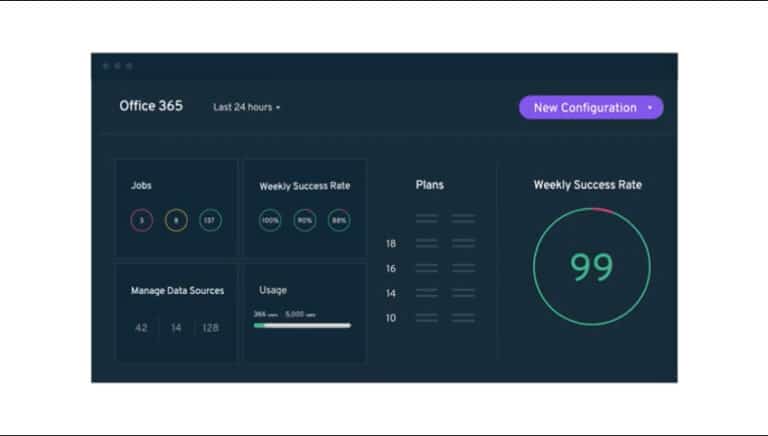This screenshot has width=768, height=436.
Task: Click the Jobs card heading
Action: pos(141,185)
